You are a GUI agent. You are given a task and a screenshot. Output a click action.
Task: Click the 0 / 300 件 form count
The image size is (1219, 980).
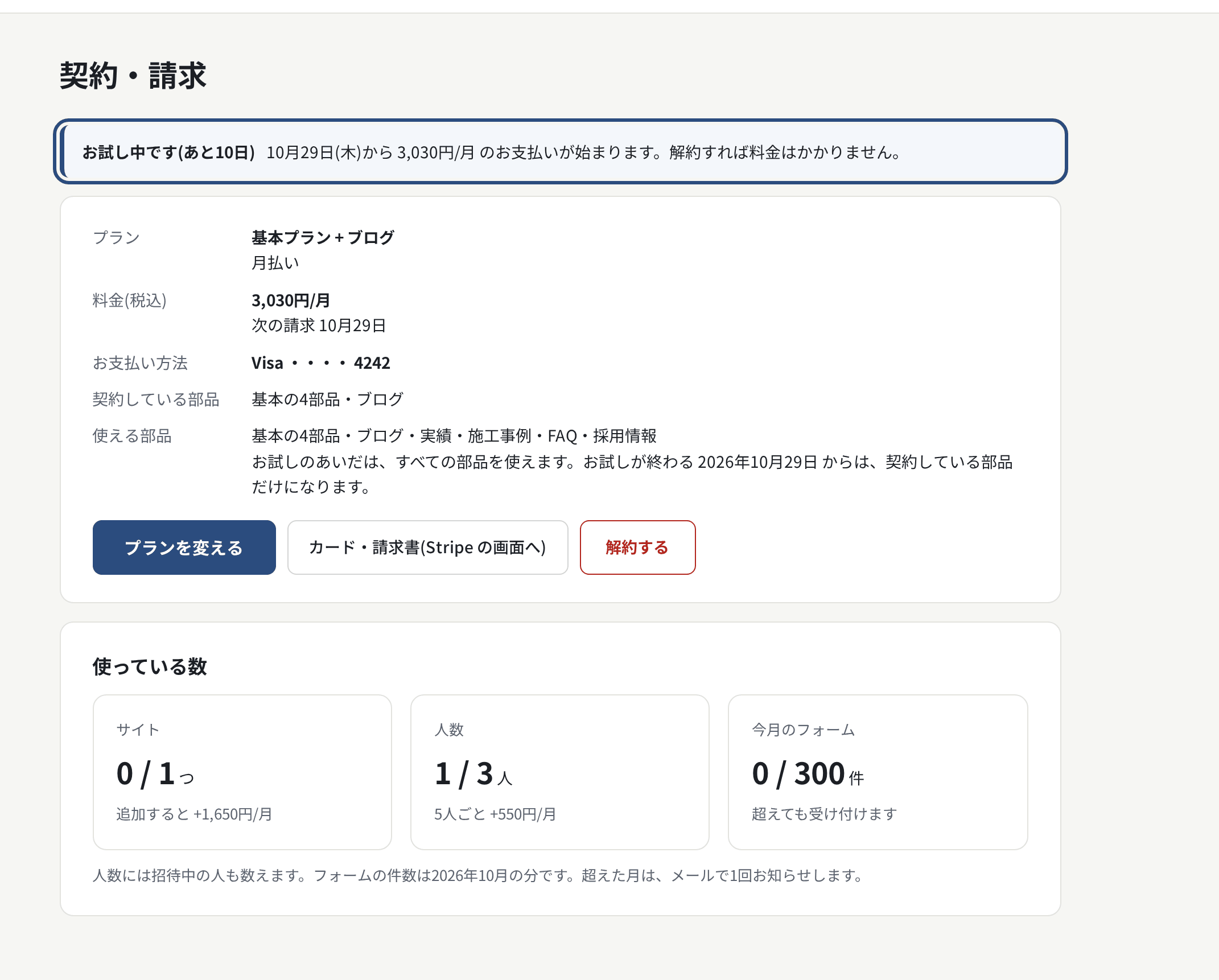808,774
